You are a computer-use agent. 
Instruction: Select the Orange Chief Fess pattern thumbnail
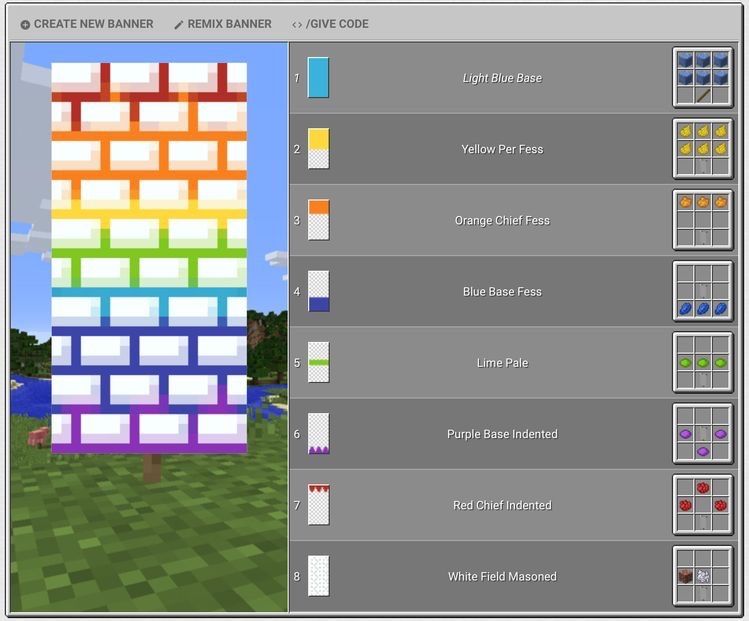(x=318, y=220)
